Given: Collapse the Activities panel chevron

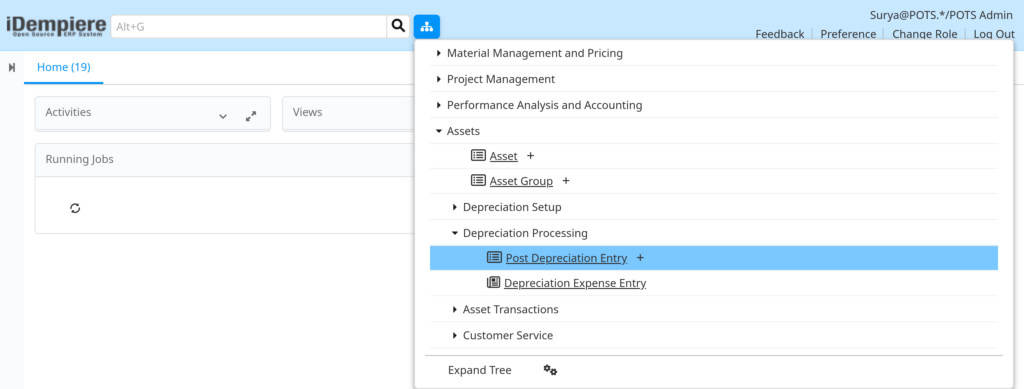Looking at the screenshot, I should [x=223, y=116].
